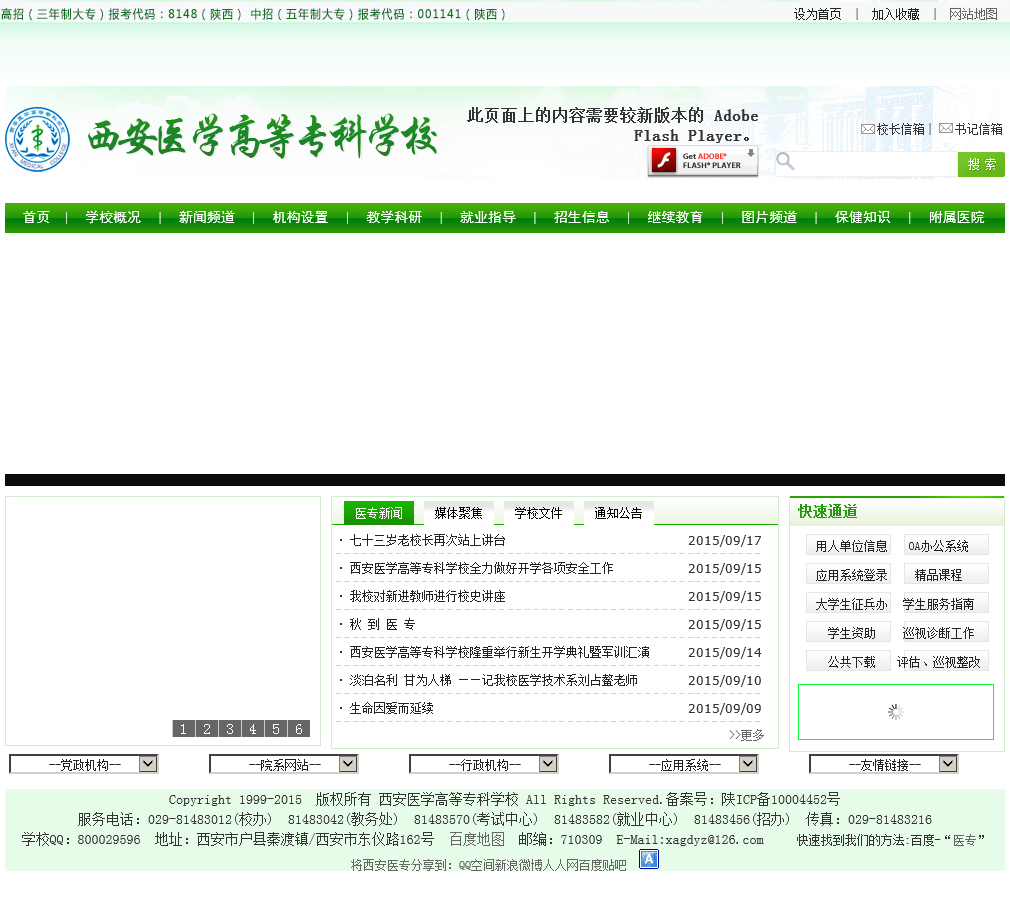Click 百度地图 link in footer
The image size is (1010, 918).
[477, 839]
